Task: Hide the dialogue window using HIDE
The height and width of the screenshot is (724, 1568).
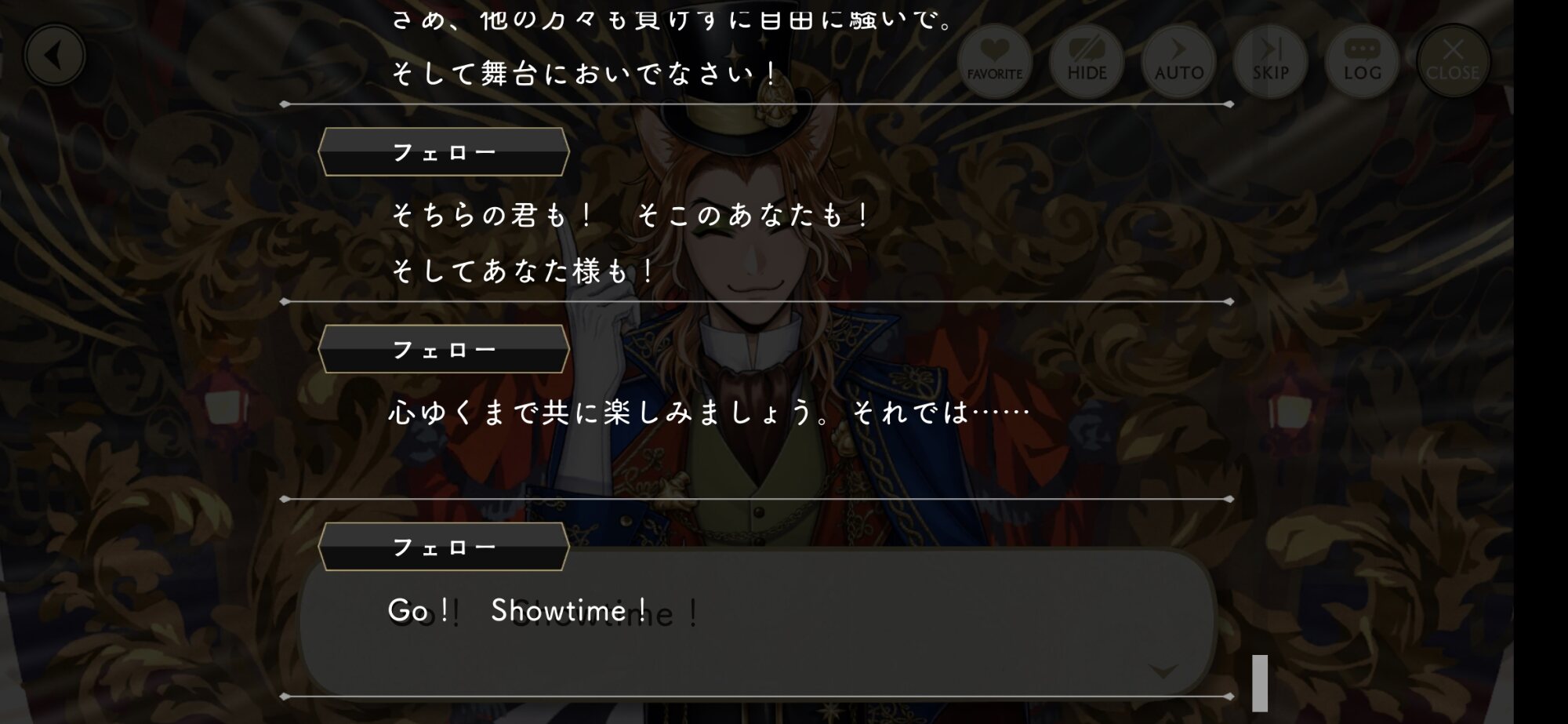Action: (x=1087, y=61)
